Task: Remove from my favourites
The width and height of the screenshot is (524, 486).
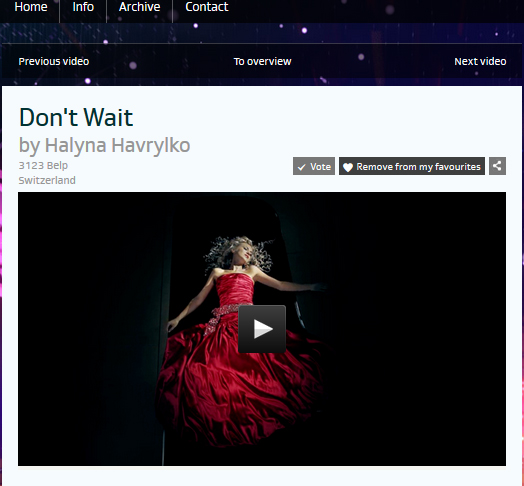Action: tap(412, 166)
